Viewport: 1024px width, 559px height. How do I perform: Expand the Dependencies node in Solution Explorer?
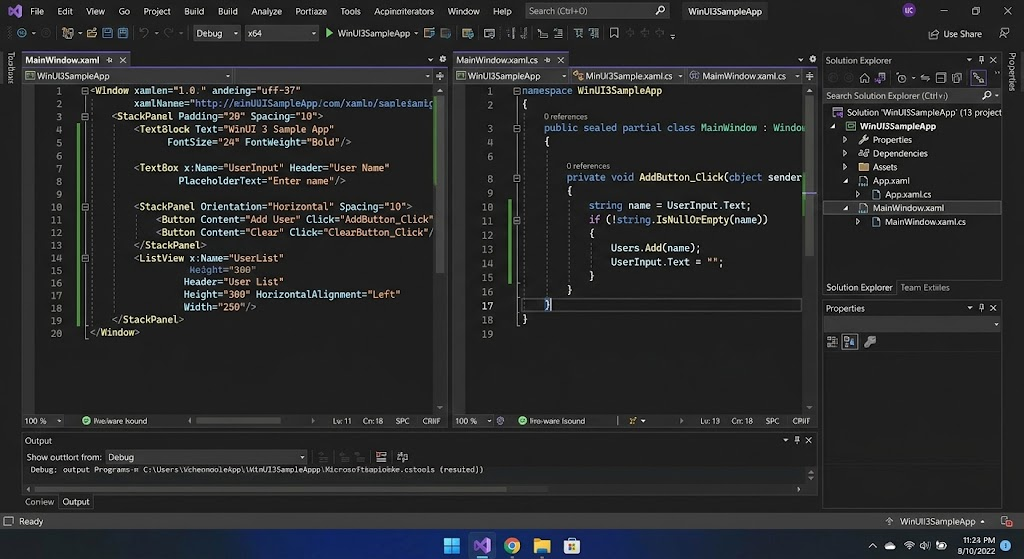tap(845, 153)
